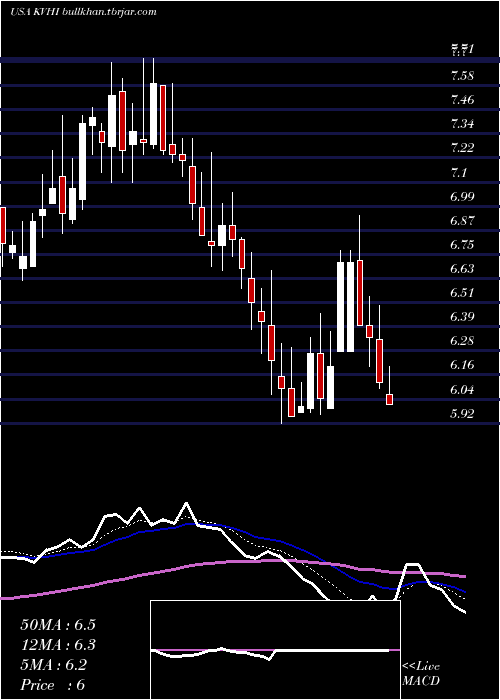Image resolution: width=500 pixels, height=700 pixels.
Task: Click the 7.1 price axis label
Action: tap(459, 172)
